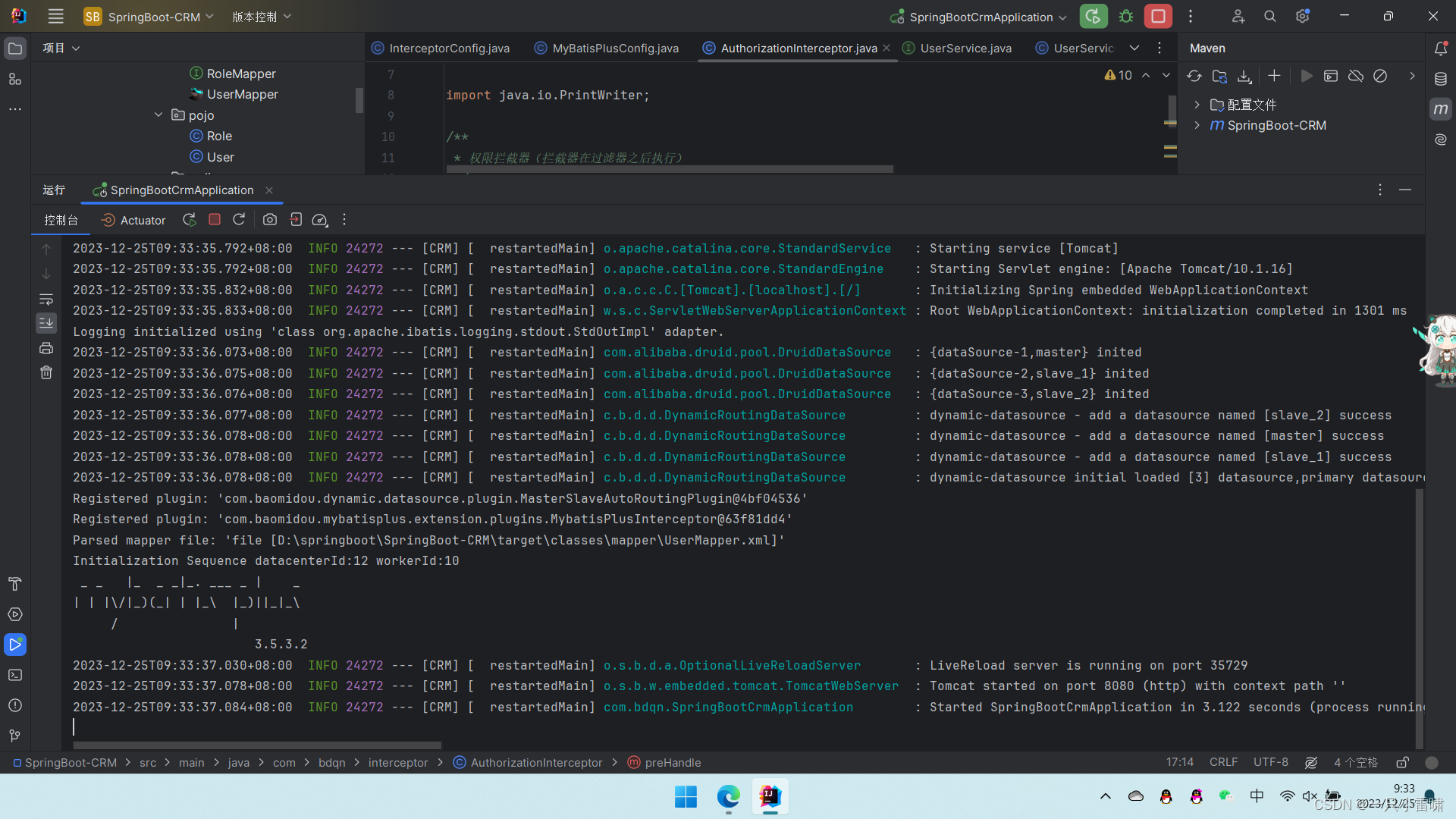Toggle scroll to end of console

click(x=46, y=323)
